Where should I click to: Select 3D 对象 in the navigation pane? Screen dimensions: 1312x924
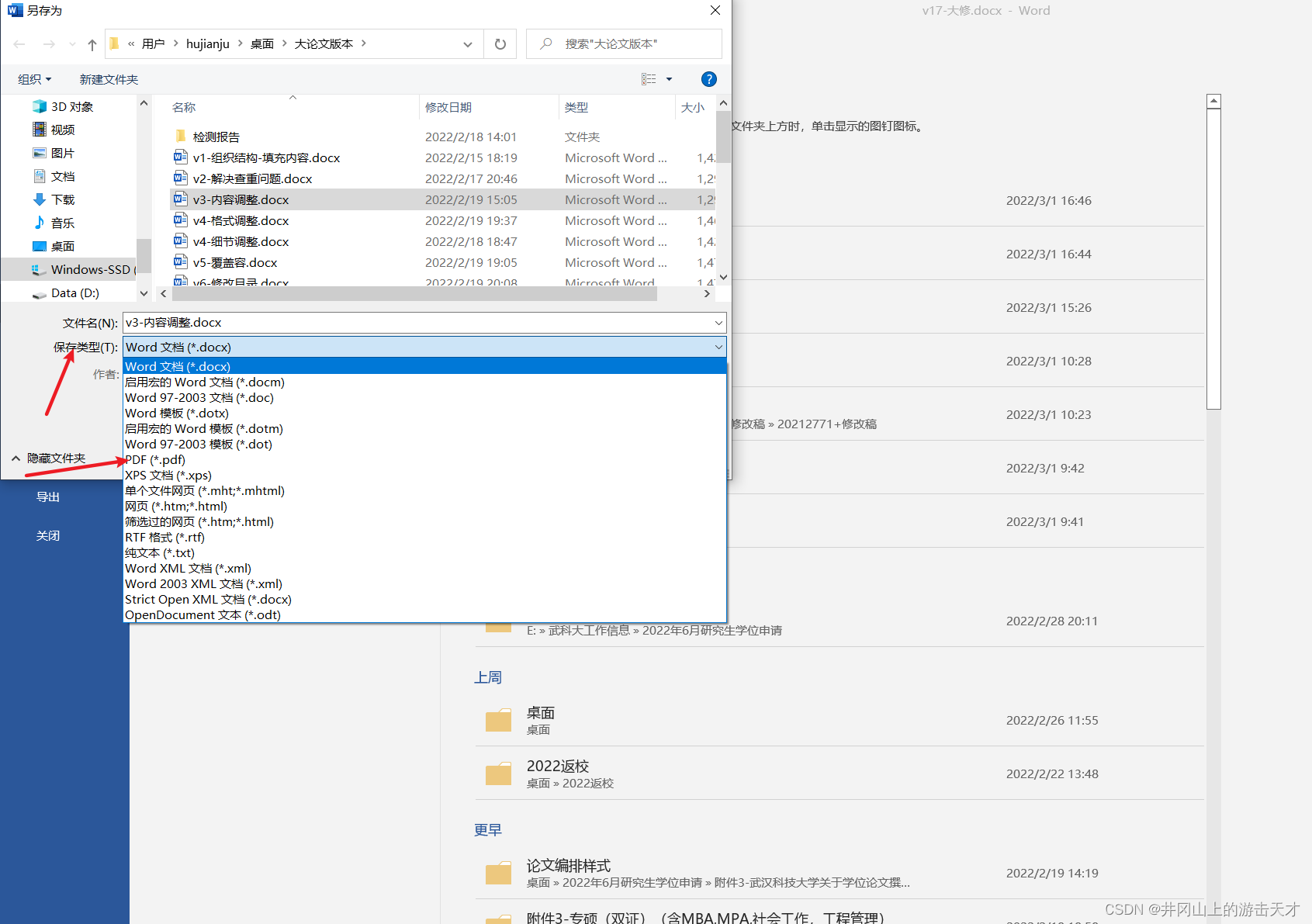point(63,106)
